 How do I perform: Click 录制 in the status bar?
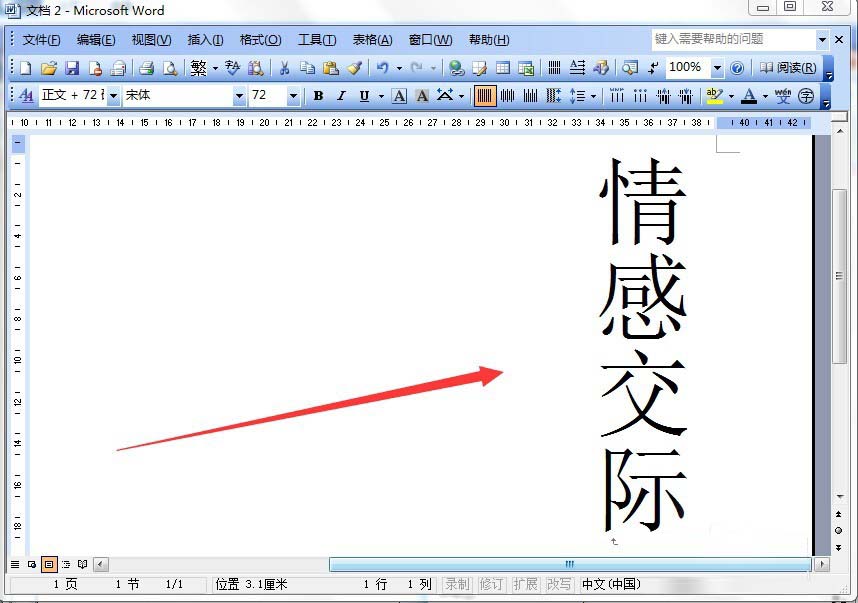pyautogui.click(x=457, y=584)
